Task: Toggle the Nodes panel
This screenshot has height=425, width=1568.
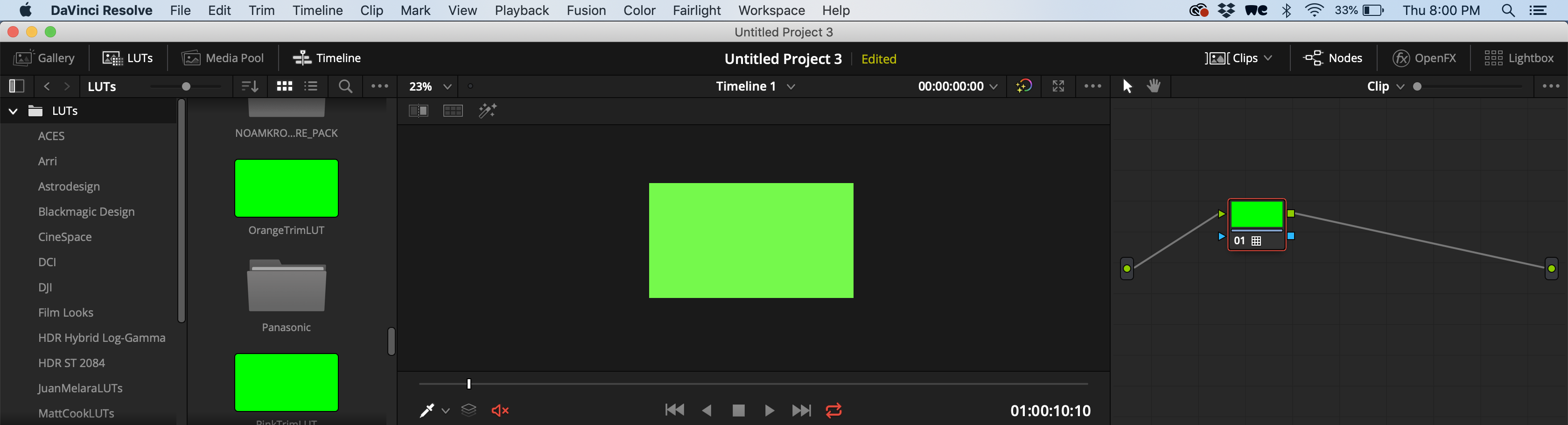Action: click(1332, 58)
